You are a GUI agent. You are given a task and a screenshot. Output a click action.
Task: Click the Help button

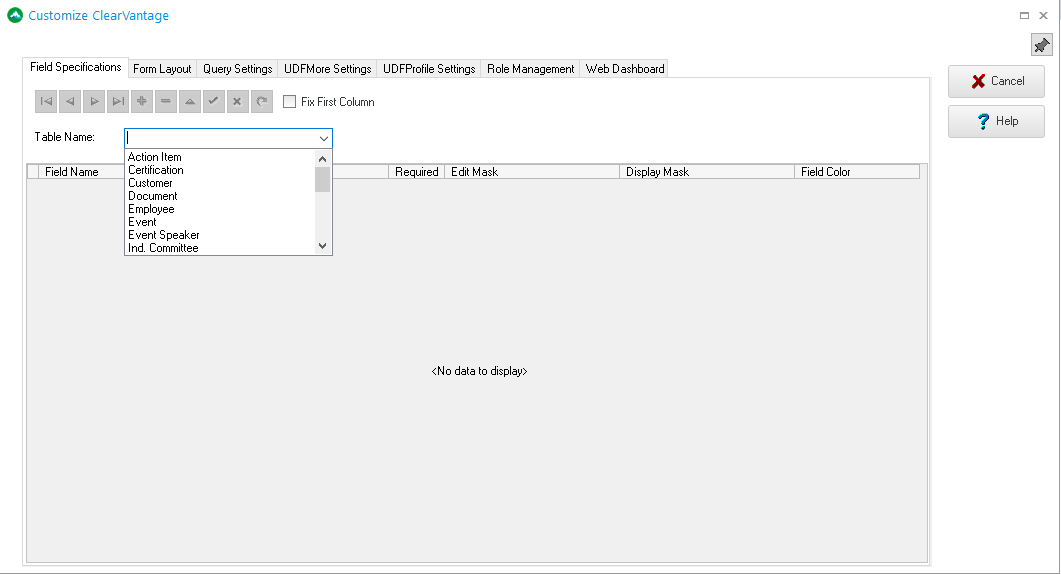click(996, 121)
